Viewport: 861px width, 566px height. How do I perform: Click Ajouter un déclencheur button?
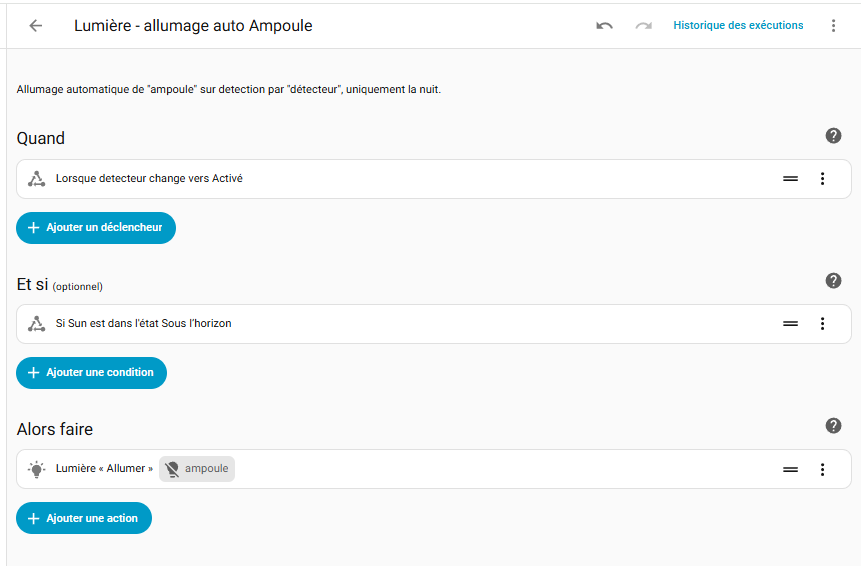click(x=96, y=228)
